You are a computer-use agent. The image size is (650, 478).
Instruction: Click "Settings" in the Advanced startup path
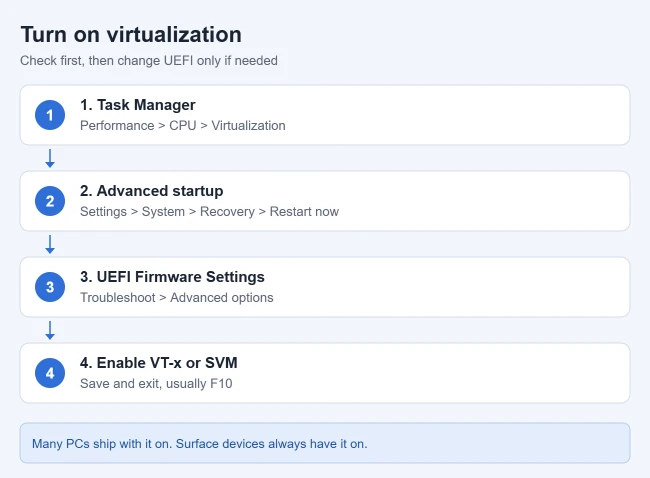coord(103,211)
